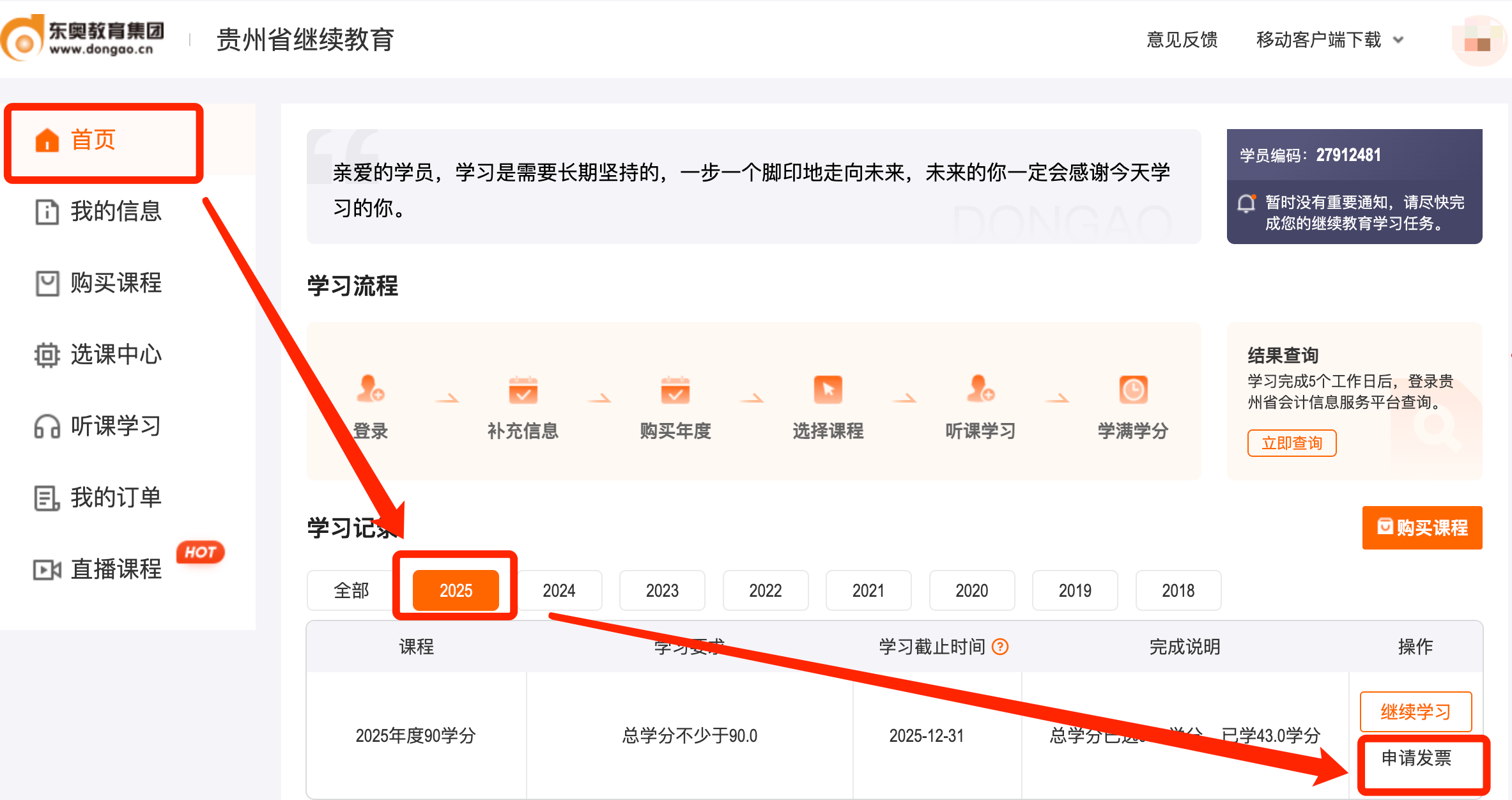The width and height of the screenshot is (1512, 800).
Task: Open 我的信息 via its sidebar icon
Action: 47,212
